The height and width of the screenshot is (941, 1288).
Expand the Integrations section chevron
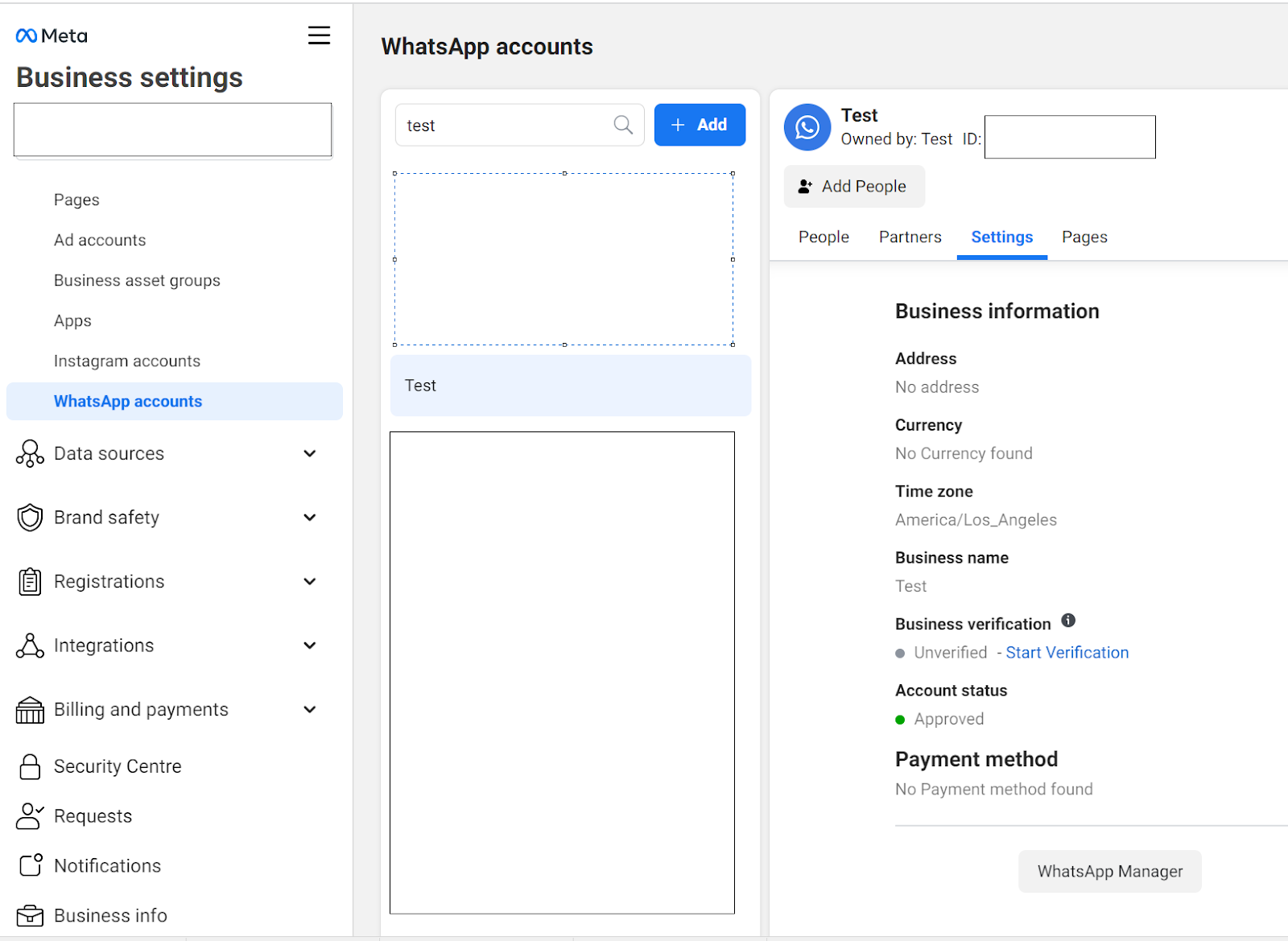(x=310, y=646)
